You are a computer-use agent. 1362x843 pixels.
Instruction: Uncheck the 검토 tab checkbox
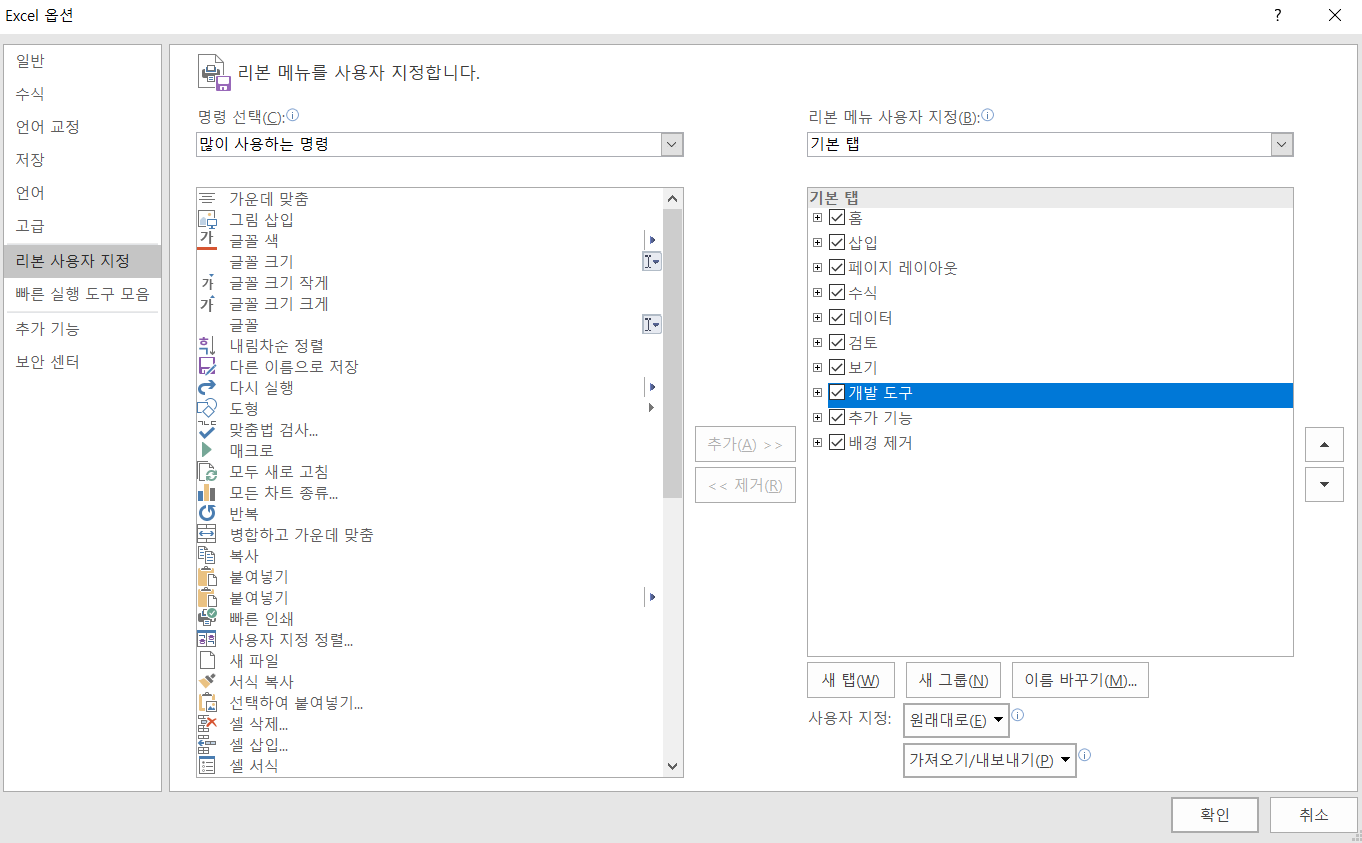point(837,342)
